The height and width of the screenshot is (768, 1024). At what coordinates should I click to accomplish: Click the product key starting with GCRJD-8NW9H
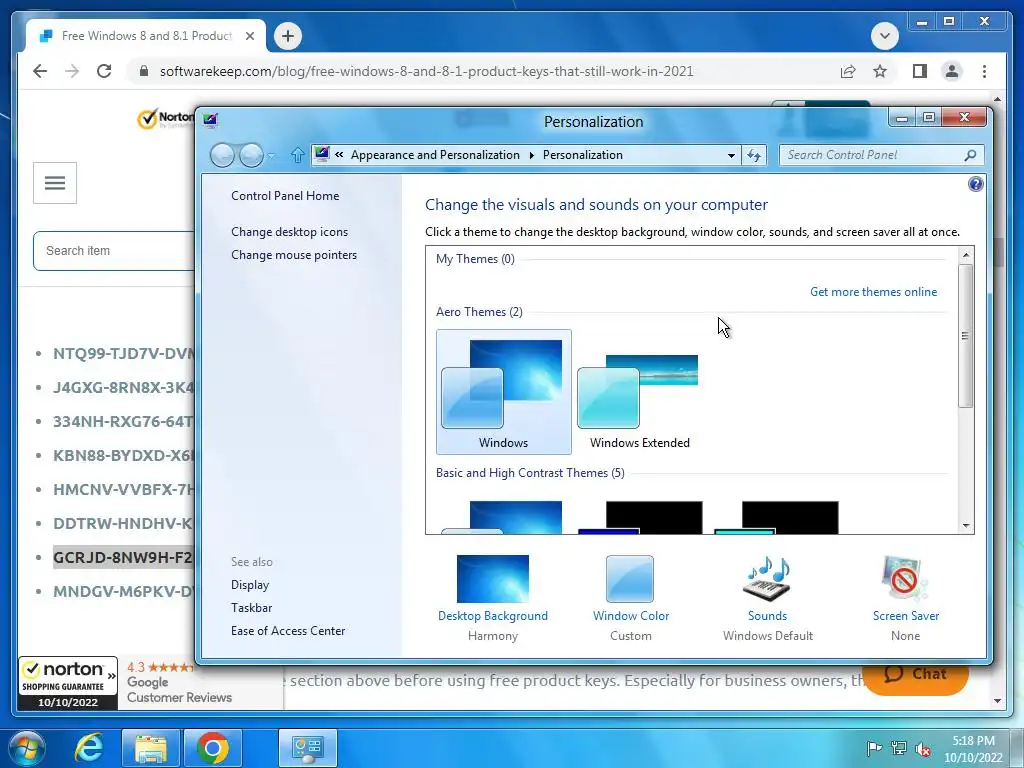123,557
